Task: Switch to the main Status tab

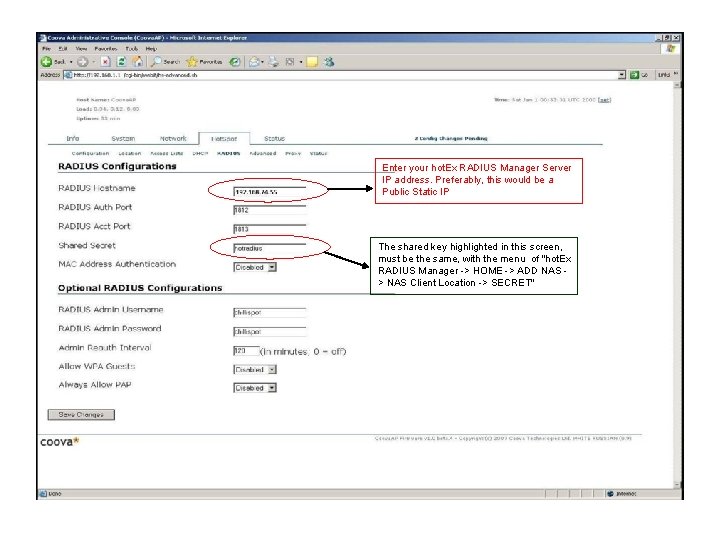Action: click(275, 138)
